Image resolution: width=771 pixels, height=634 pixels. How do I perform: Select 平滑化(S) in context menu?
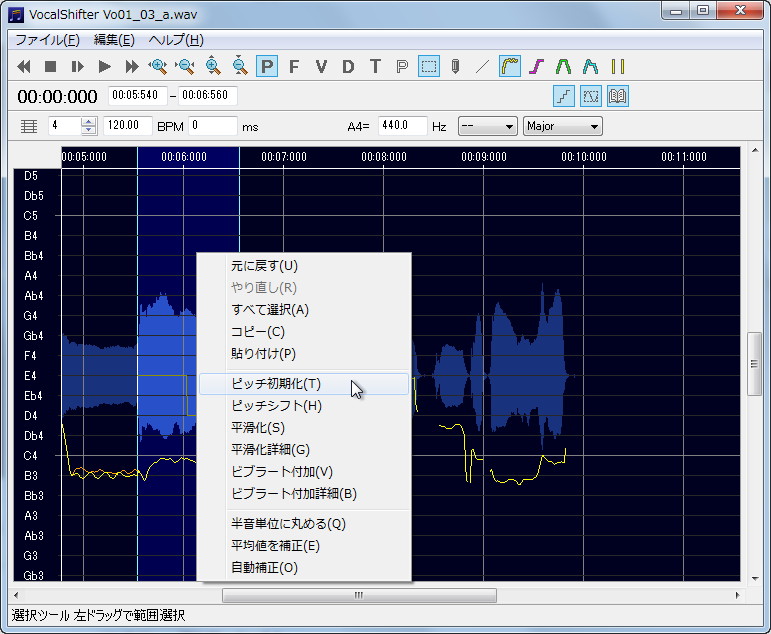tap(304, 427)
